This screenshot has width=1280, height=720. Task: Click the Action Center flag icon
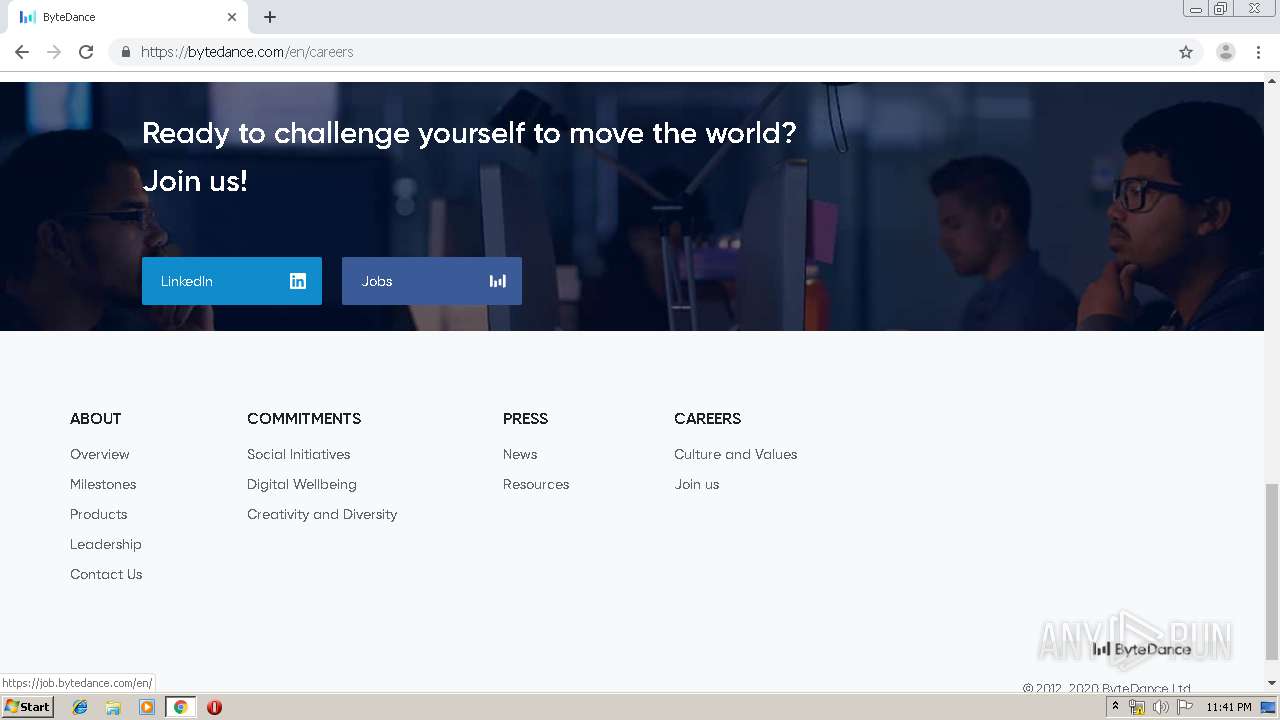pyautogui.click(x=1185, y=707)
